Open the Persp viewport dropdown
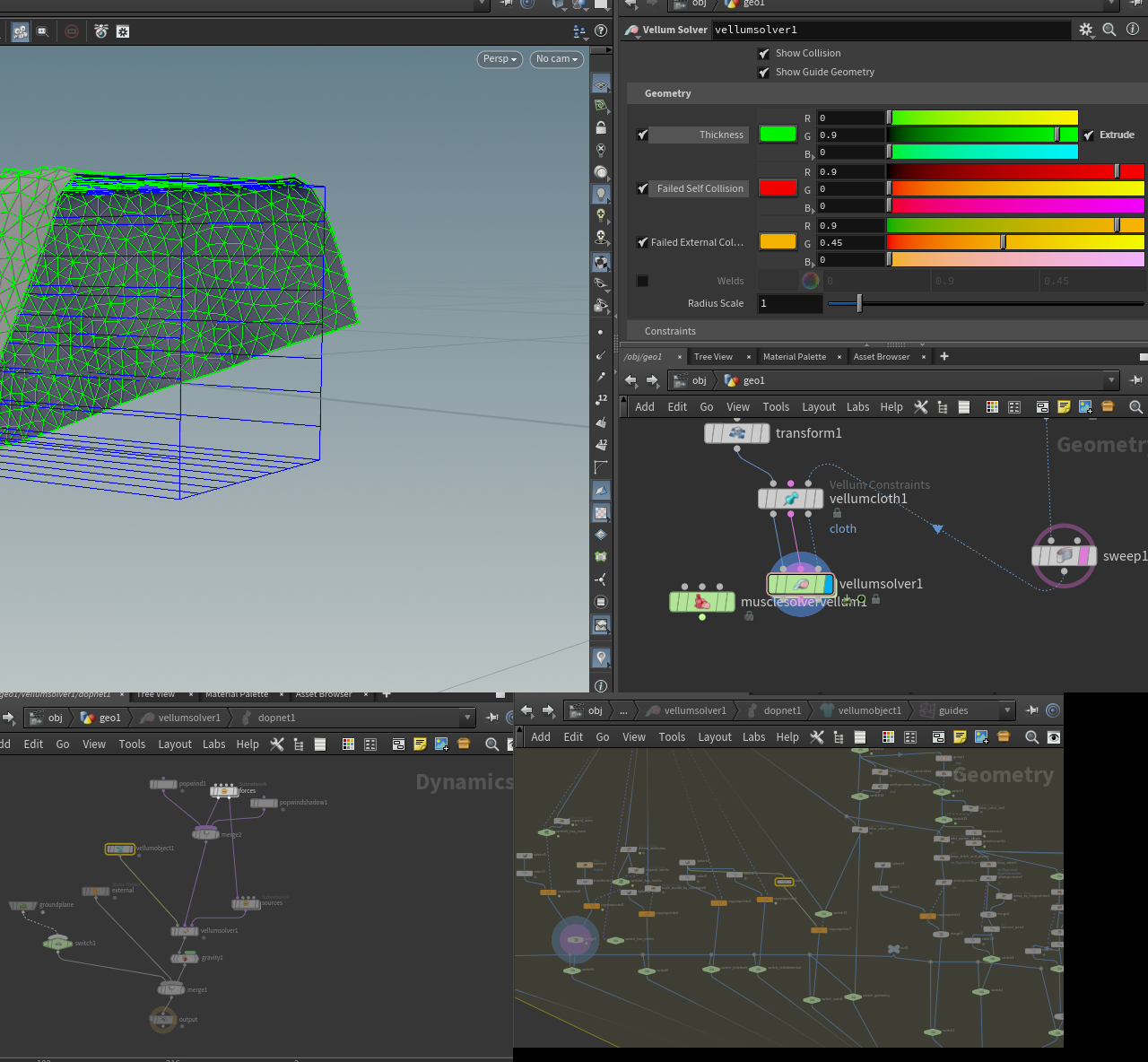 tap(500, 59)
